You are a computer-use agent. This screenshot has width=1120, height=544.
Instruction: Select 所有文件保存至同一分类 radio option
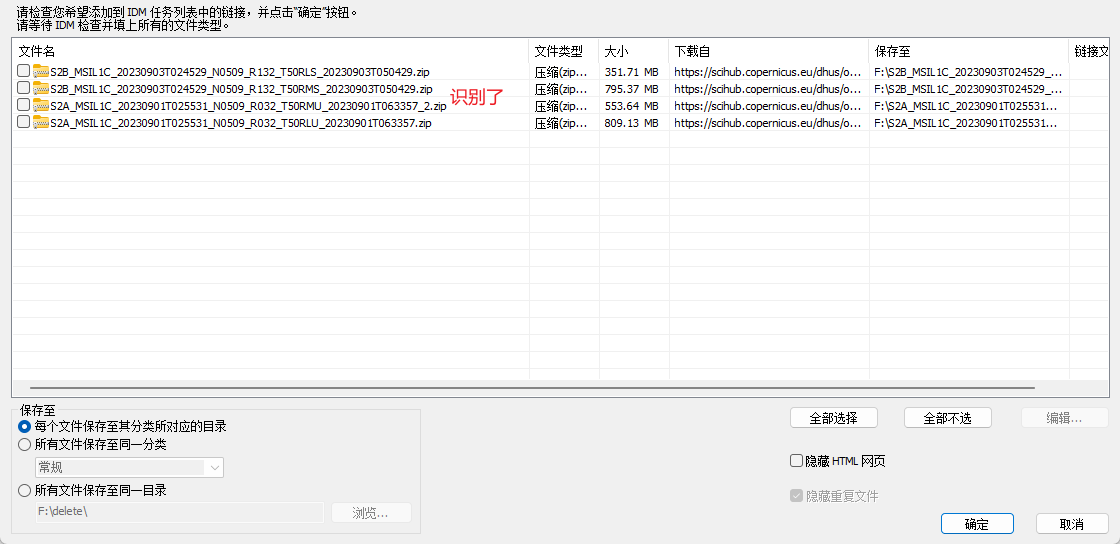25,445
